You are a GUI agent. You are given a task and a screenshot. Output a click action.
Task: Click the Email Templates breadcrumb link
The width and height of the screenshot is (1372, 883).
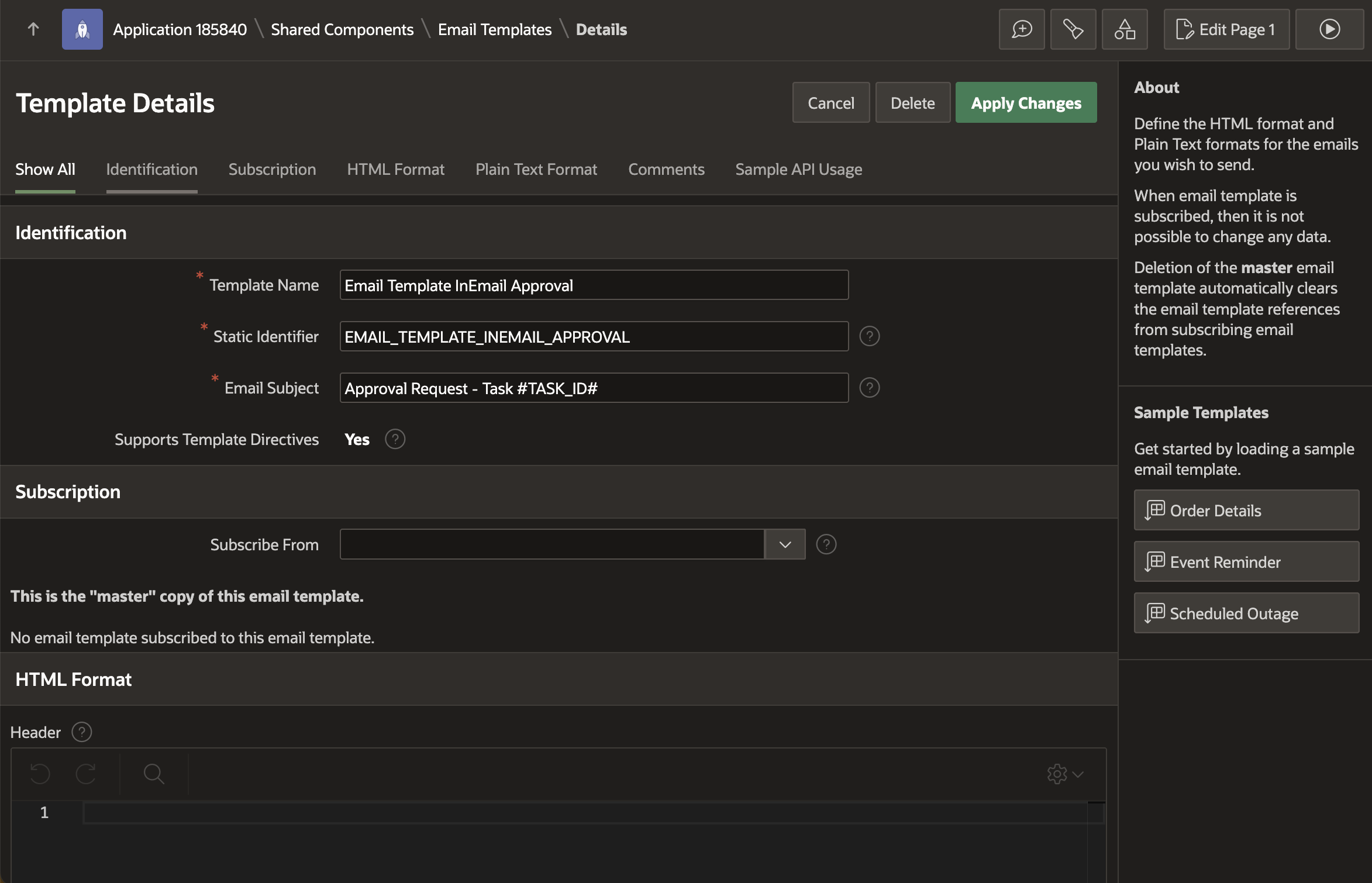click(494, 29)
